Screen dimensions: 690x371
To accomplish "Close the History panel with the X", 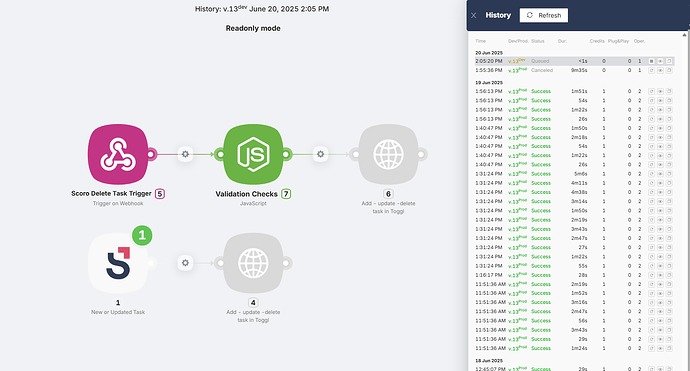I will click(x=473, y=15).
